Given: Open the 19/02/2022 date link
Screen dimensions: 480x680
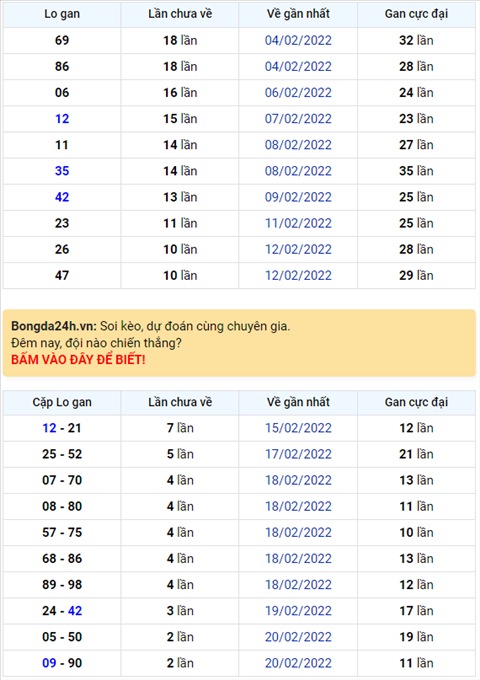Looking at the screenshot, I should [298, 611].
